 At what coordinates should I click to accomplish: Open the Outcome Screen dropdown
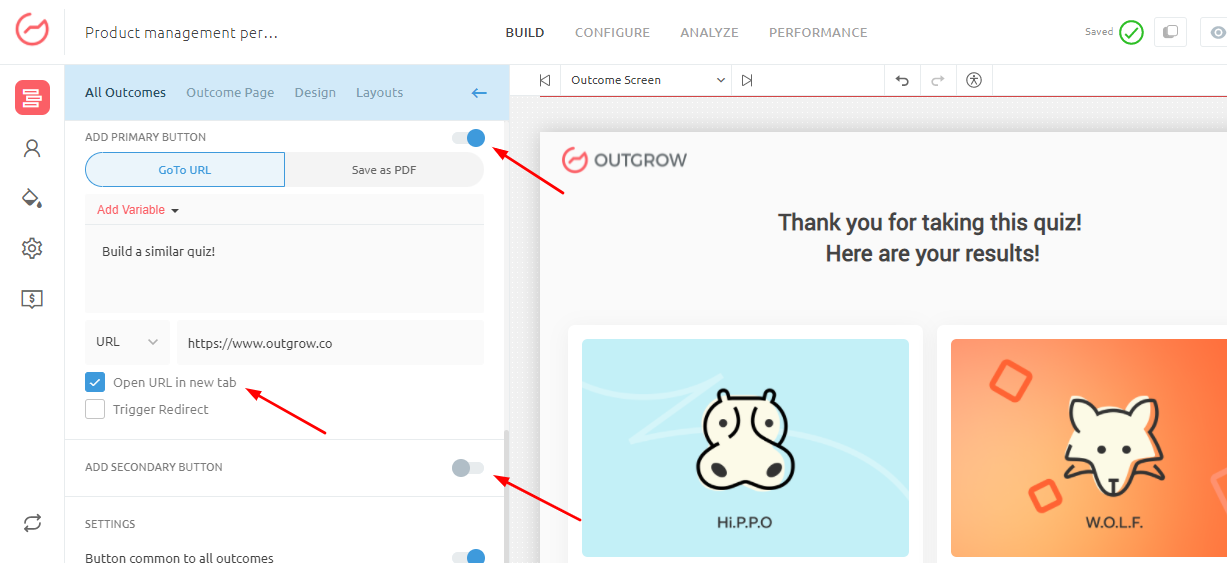(x=646, y=80)
